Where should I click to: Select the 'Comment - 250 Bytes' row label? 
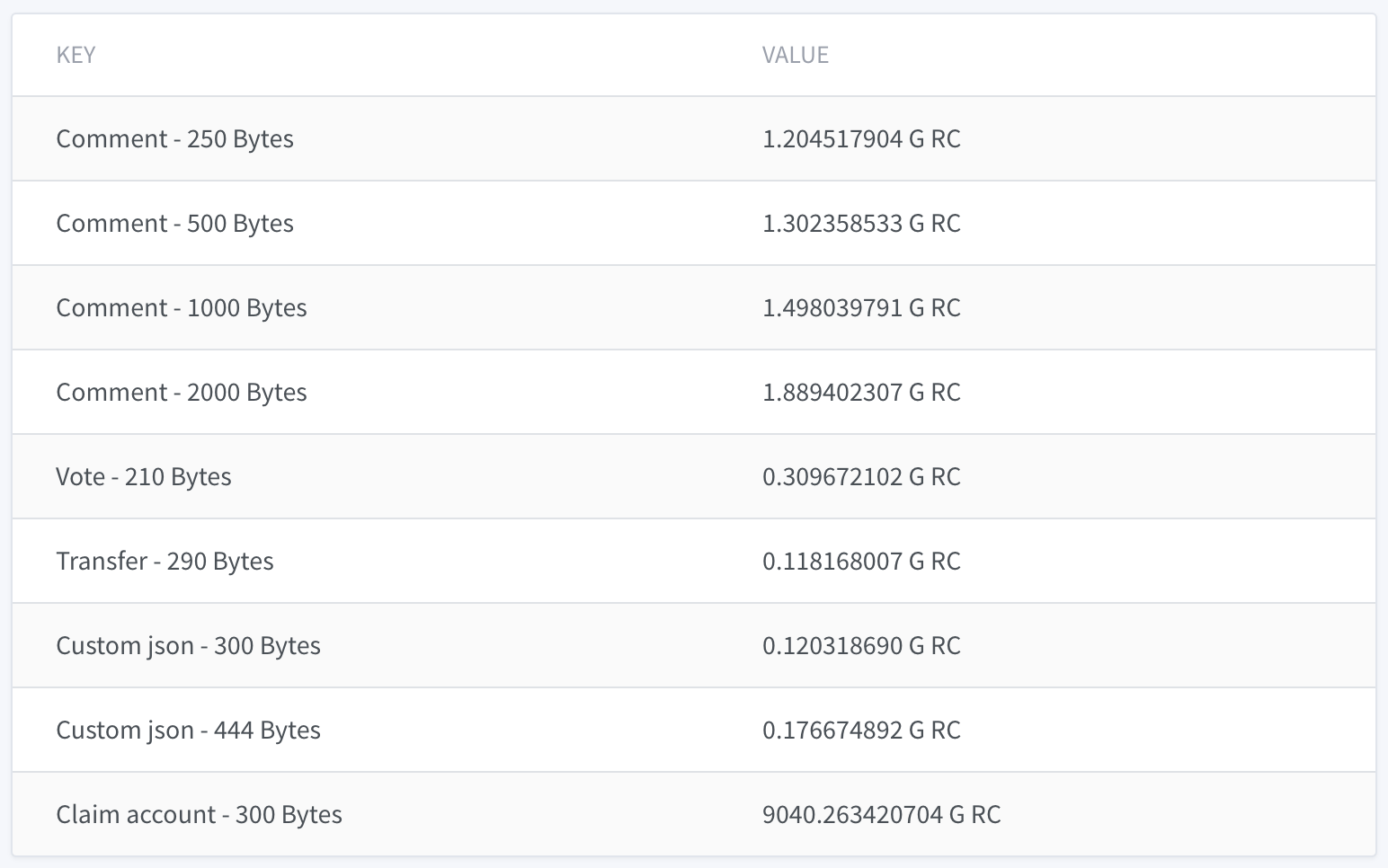[x=174, y=139]
